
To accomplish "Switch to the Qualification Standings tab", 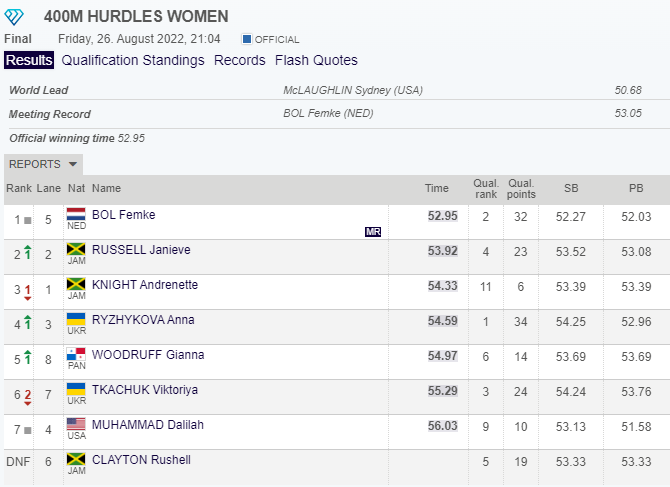I will (133, 60).
